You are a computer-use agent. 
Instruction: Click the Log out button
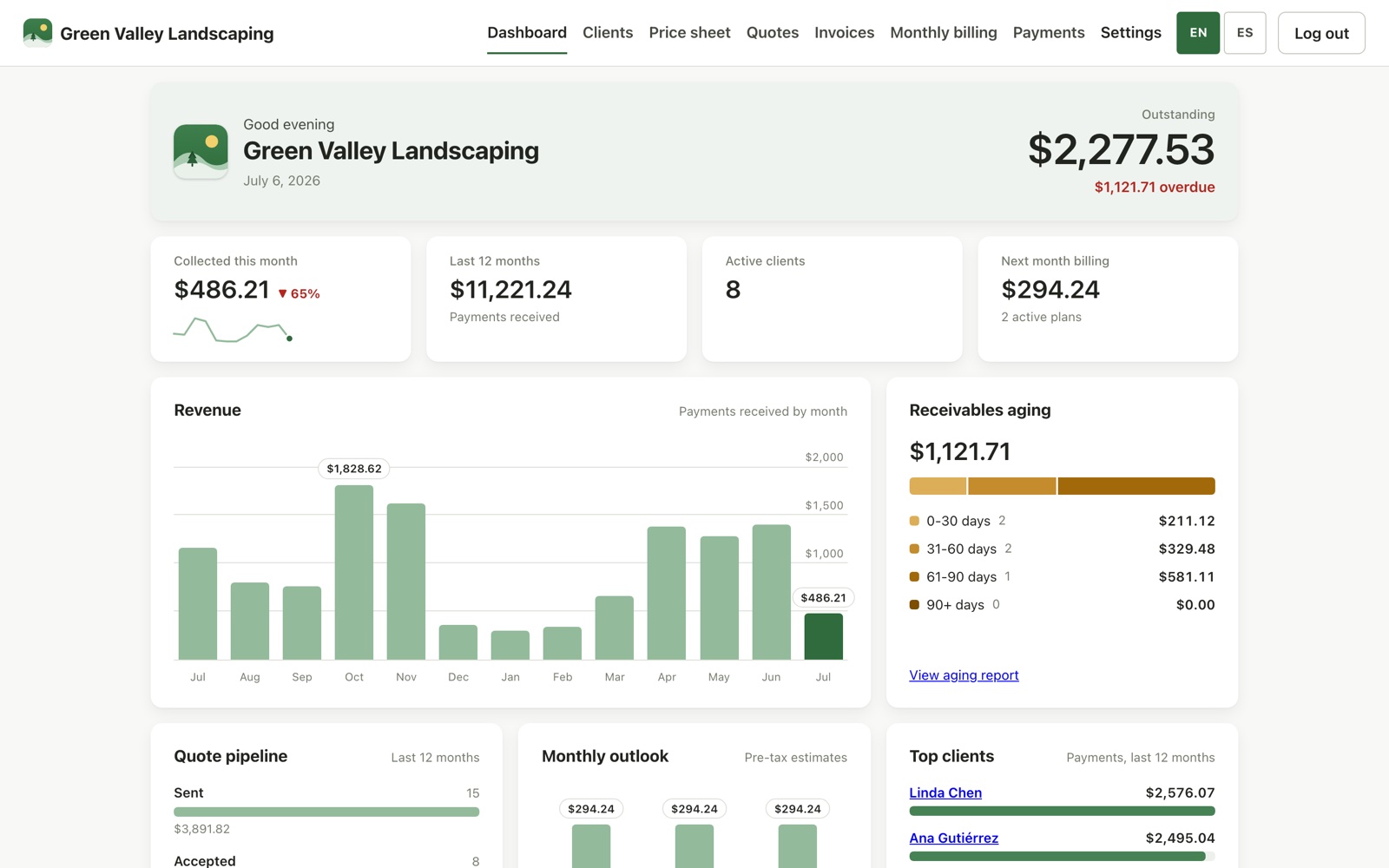coord(1321,33)
